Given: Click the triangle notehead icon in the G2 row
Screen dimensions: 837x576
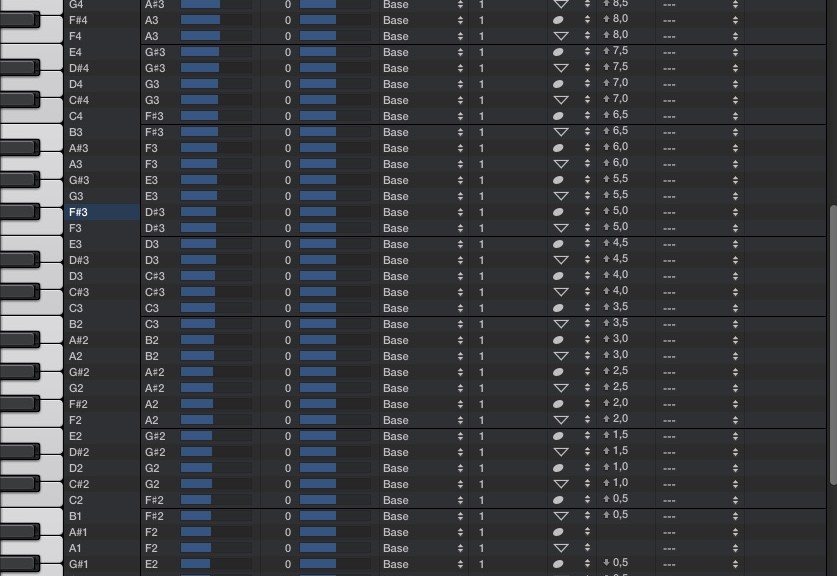Looking at the screenshot, I should [x=560, y=388].
